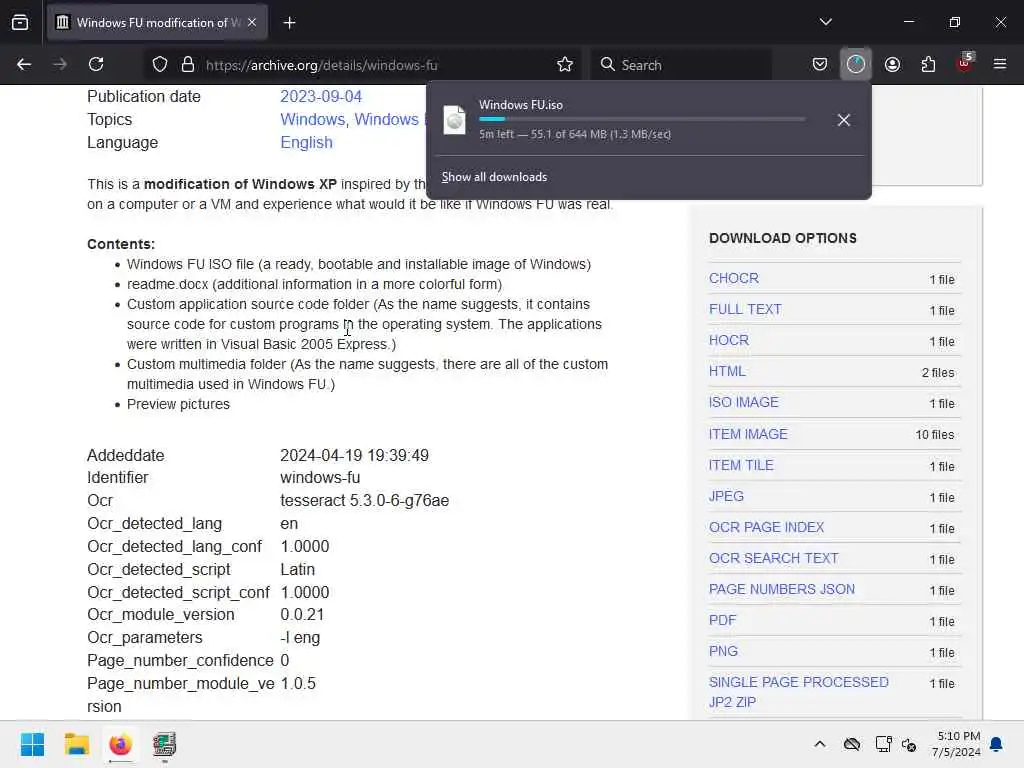Image resolution: width=1024 pixels, height=768 pixels.
Task: Click the Windows FU.iso file icon
Action: point(455,120)
